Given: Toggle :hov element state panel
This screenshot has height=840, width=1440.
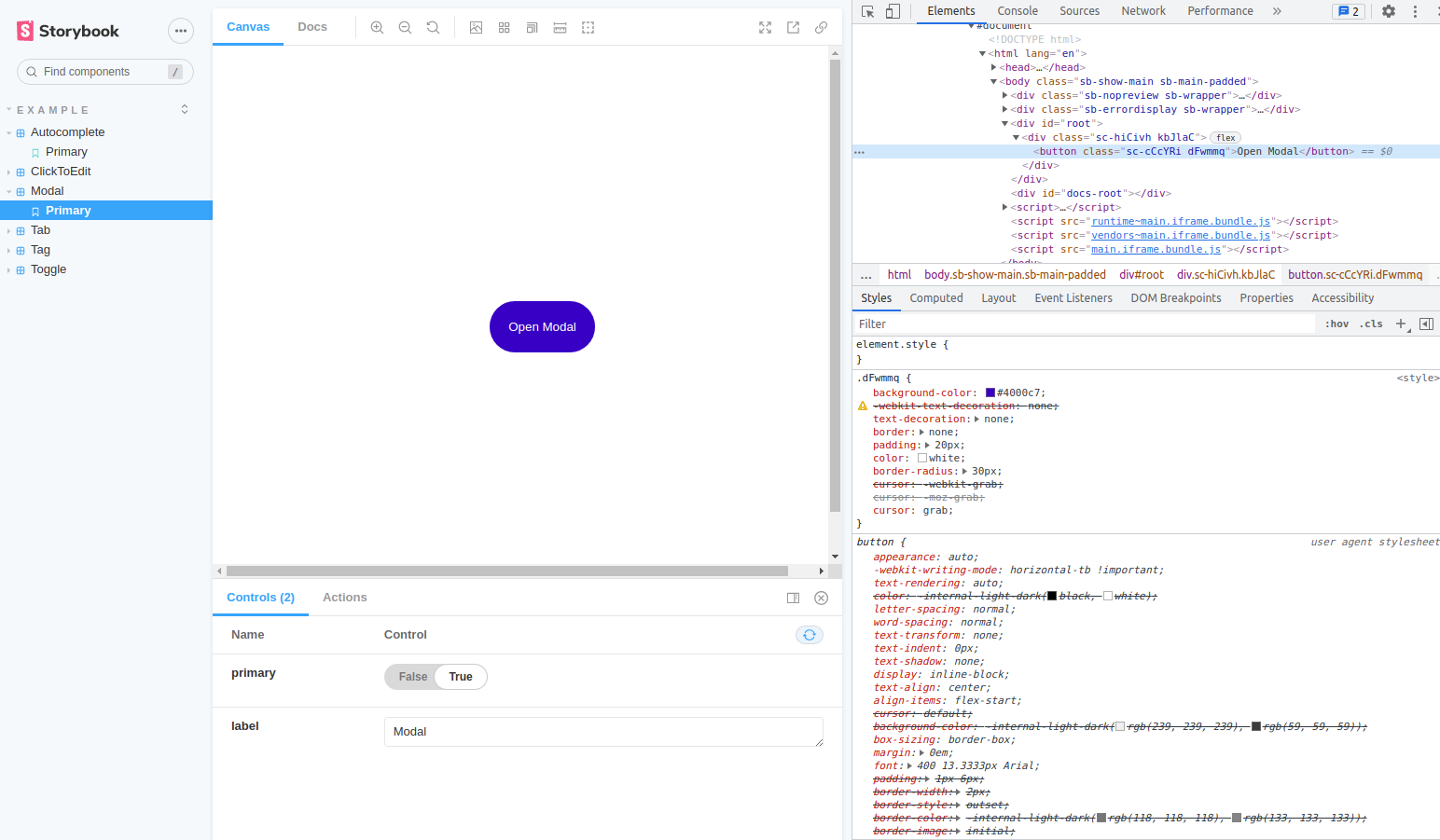Looking at the screenshot, I should pyautogui.click(x=1336, y=324).
